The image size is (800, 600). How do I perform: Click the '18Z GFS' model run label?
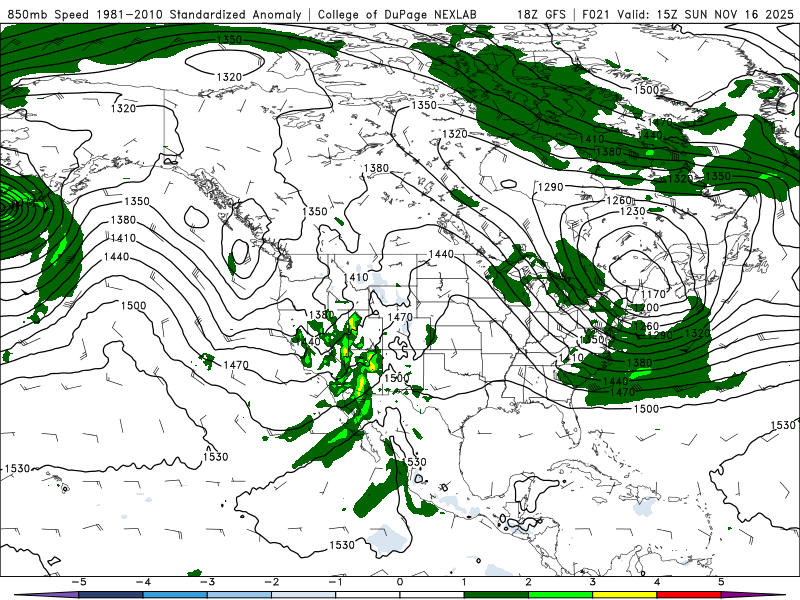(541, 14)
